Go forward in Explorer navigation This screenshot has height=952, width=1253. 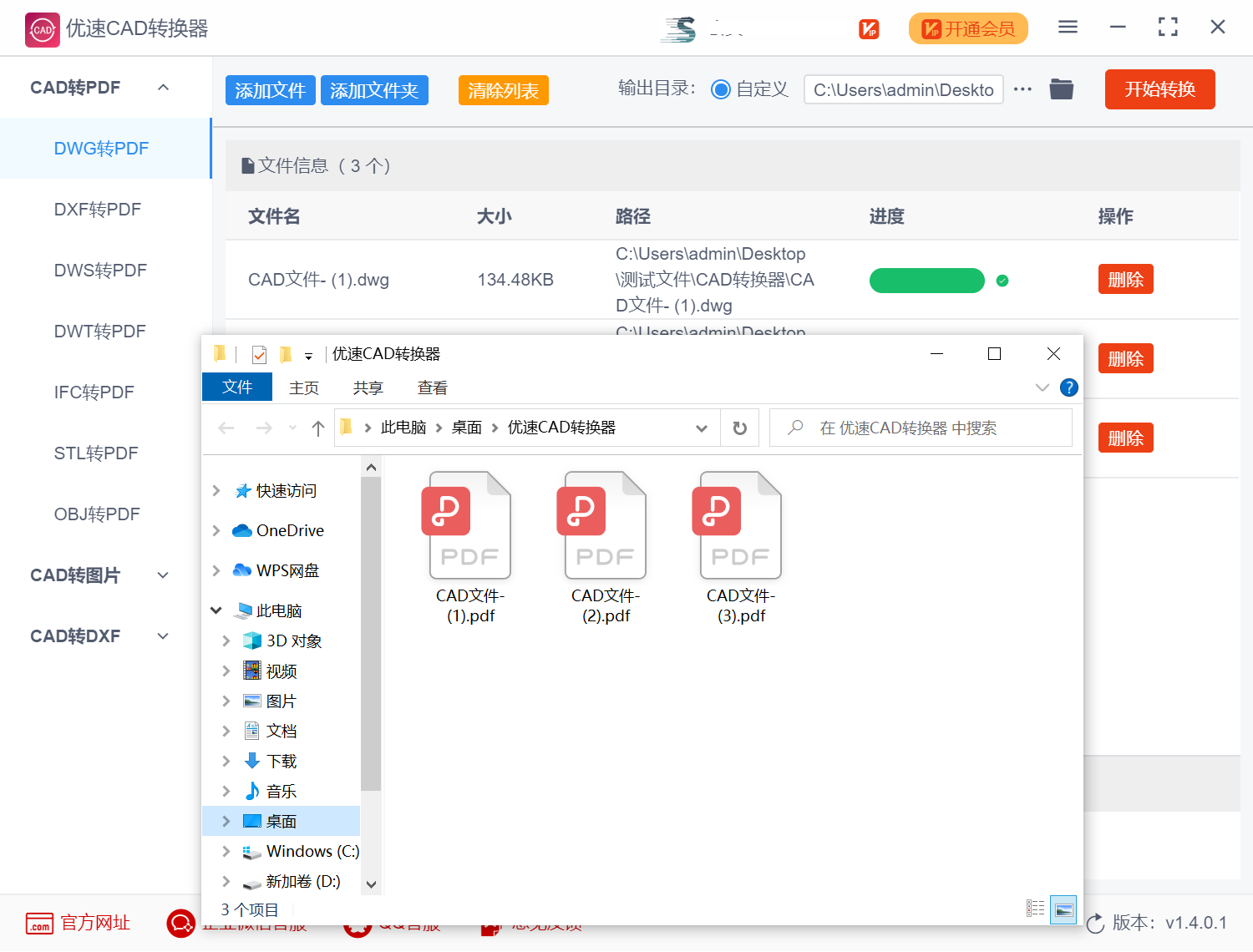pyautogui.click(x=264, y=428)
